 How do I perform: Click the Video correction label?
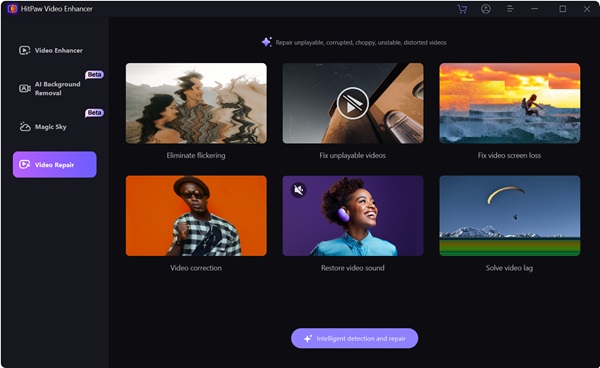click(x=196, y=268)
